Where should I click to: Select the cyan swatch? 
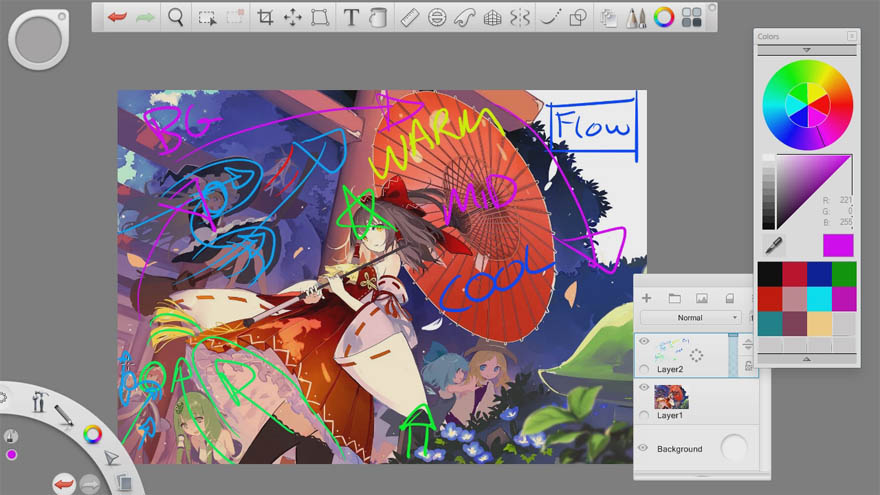(819, 299)
